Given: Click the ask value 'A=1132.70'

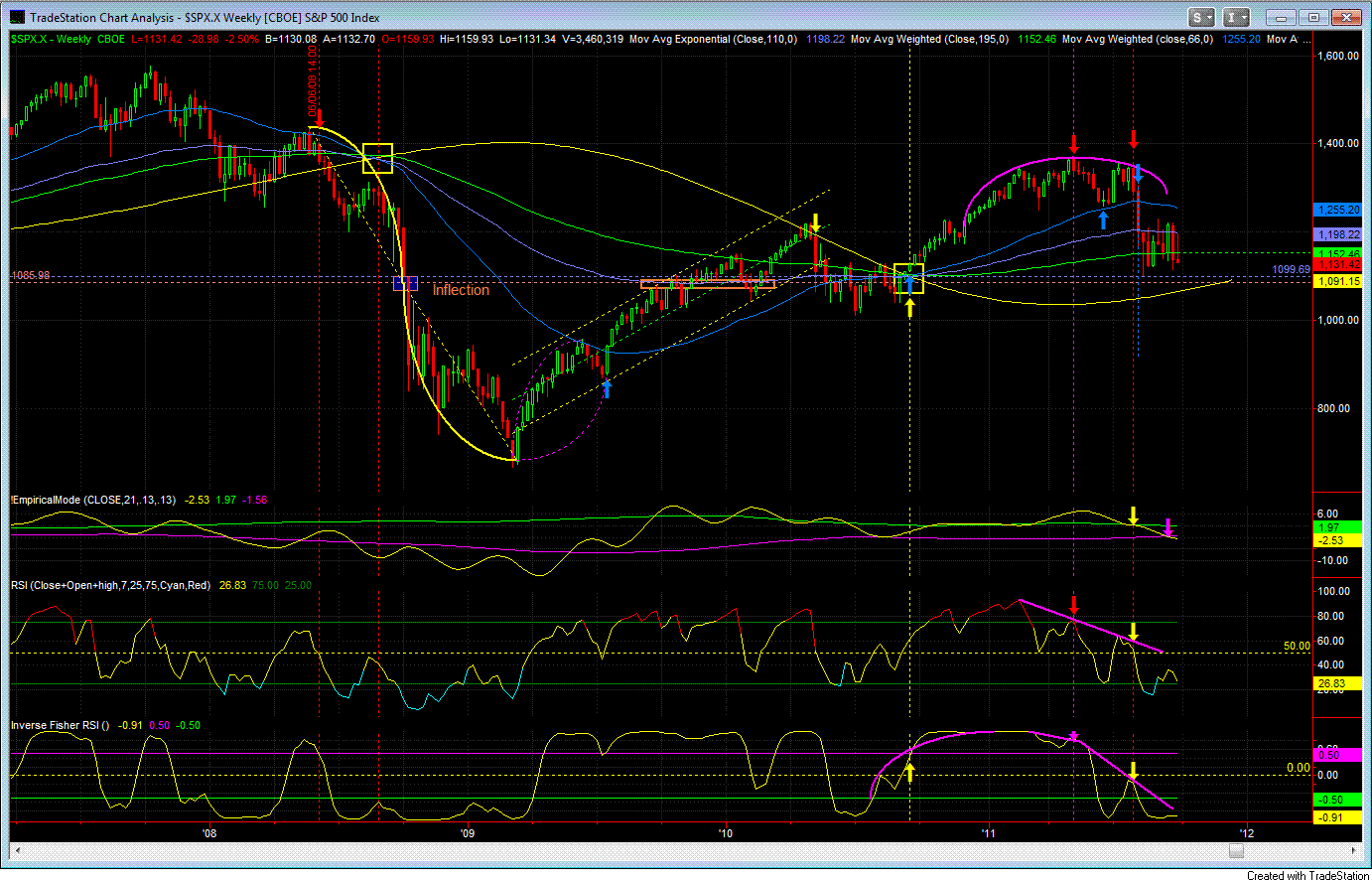Looking at the screenshot, I should pyautogui.click(x=349, y=40).
